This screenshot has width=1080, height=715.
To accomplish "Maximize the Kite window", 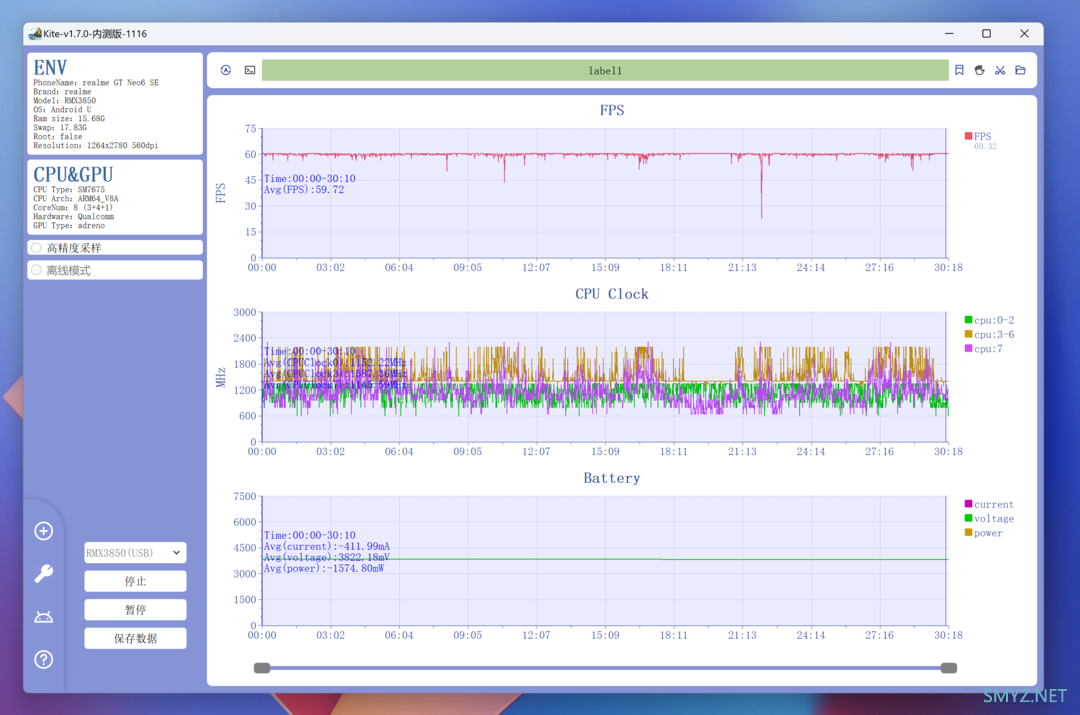I will tap(986, 33).
